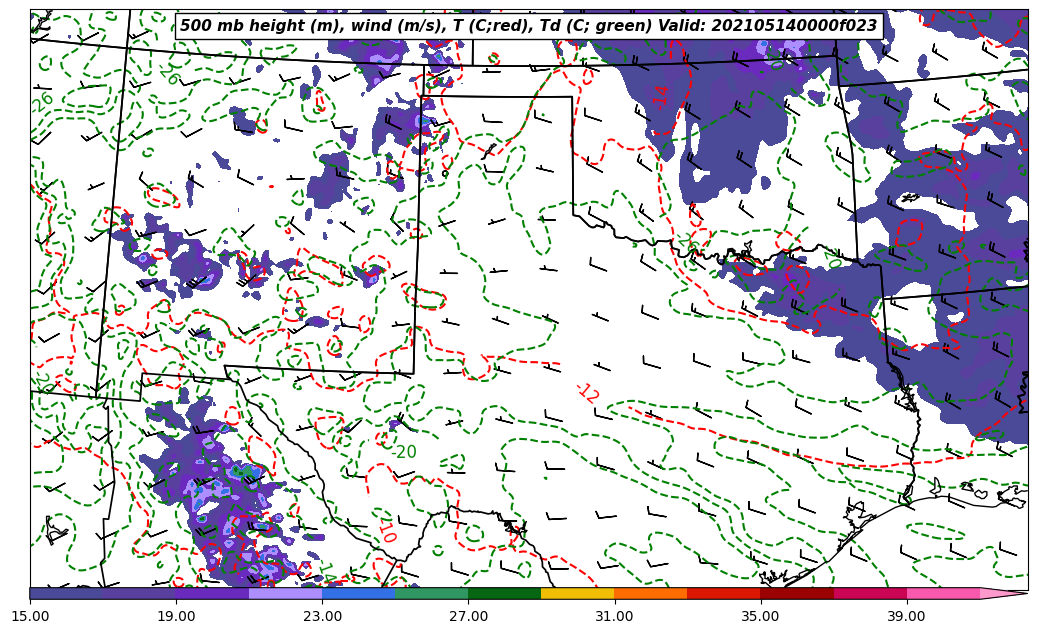Pick the pink colorbar segment after 39.00

click(942, 593)
